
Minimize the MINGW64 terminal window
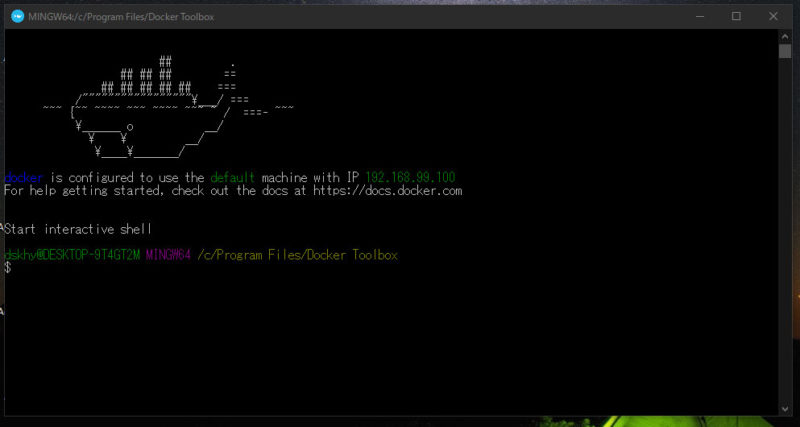pyautogui.click(x=700, y=16)
